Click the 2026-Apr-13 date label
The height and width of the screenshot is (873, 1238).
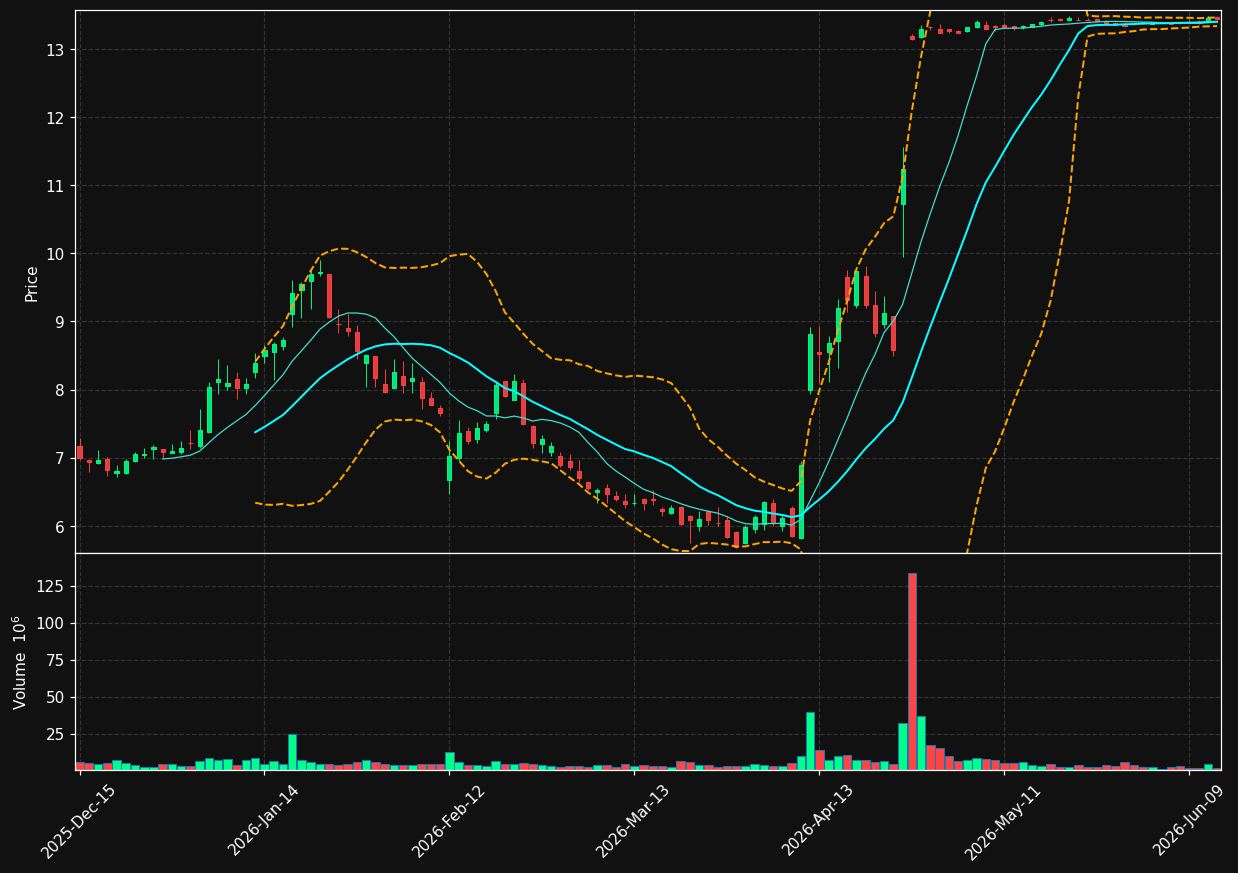(x=819, y=821)
